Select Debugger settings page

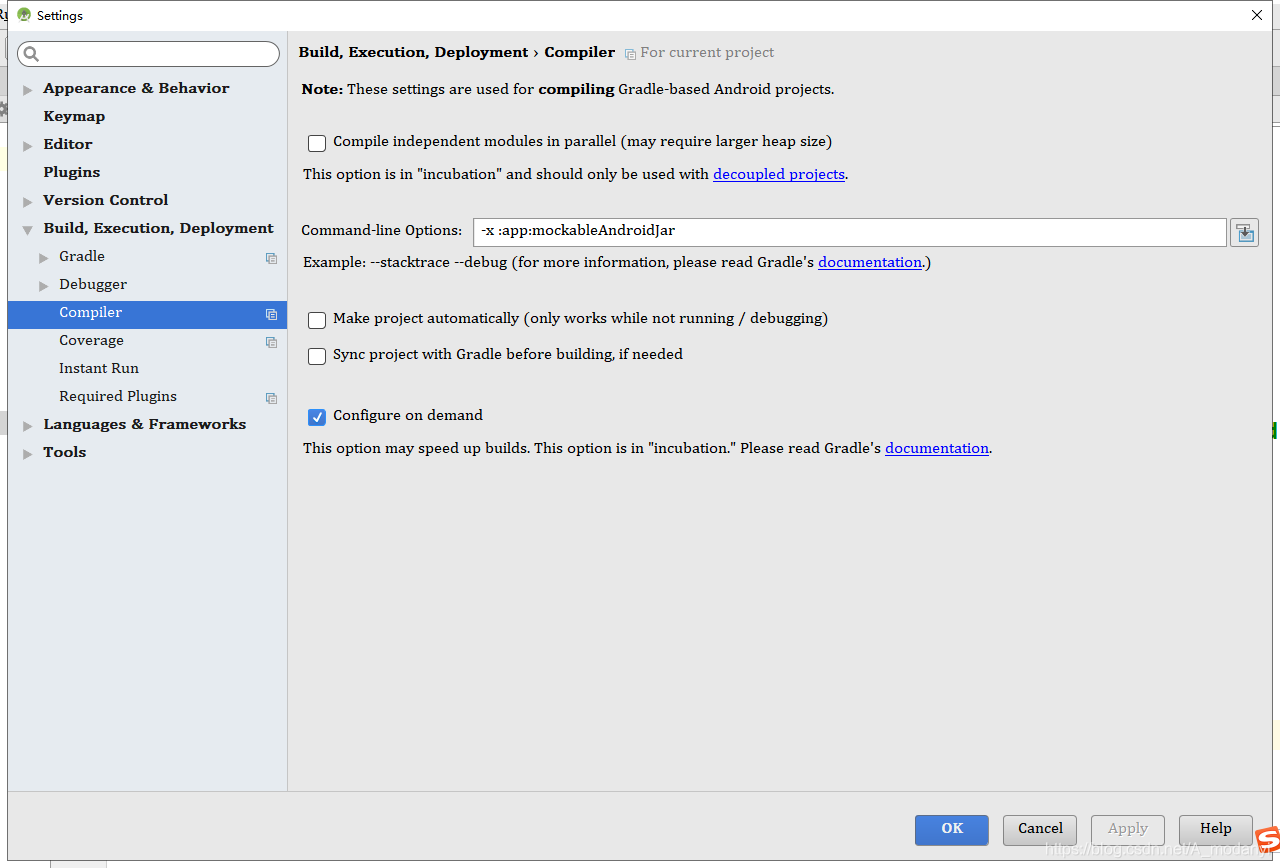pos(93,284)
